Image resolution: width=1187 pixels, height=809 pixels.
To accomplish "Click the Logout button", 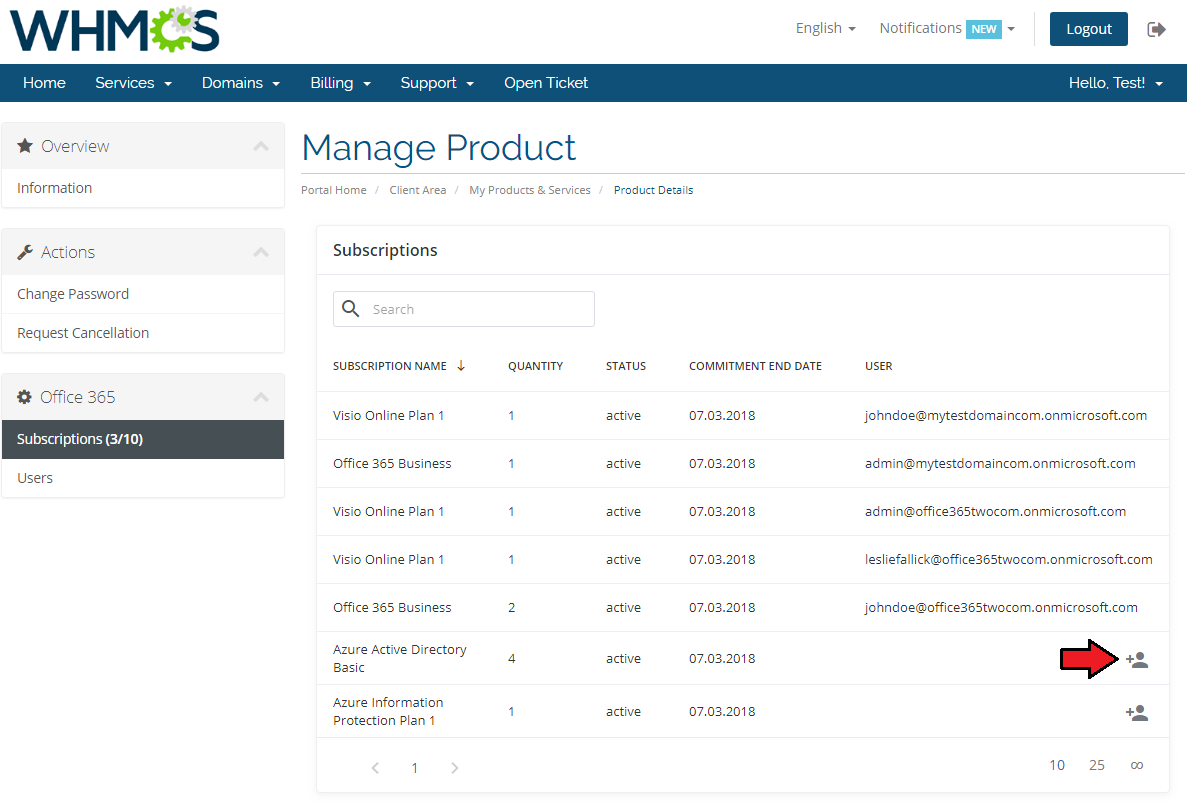I will pos(1089,29).
